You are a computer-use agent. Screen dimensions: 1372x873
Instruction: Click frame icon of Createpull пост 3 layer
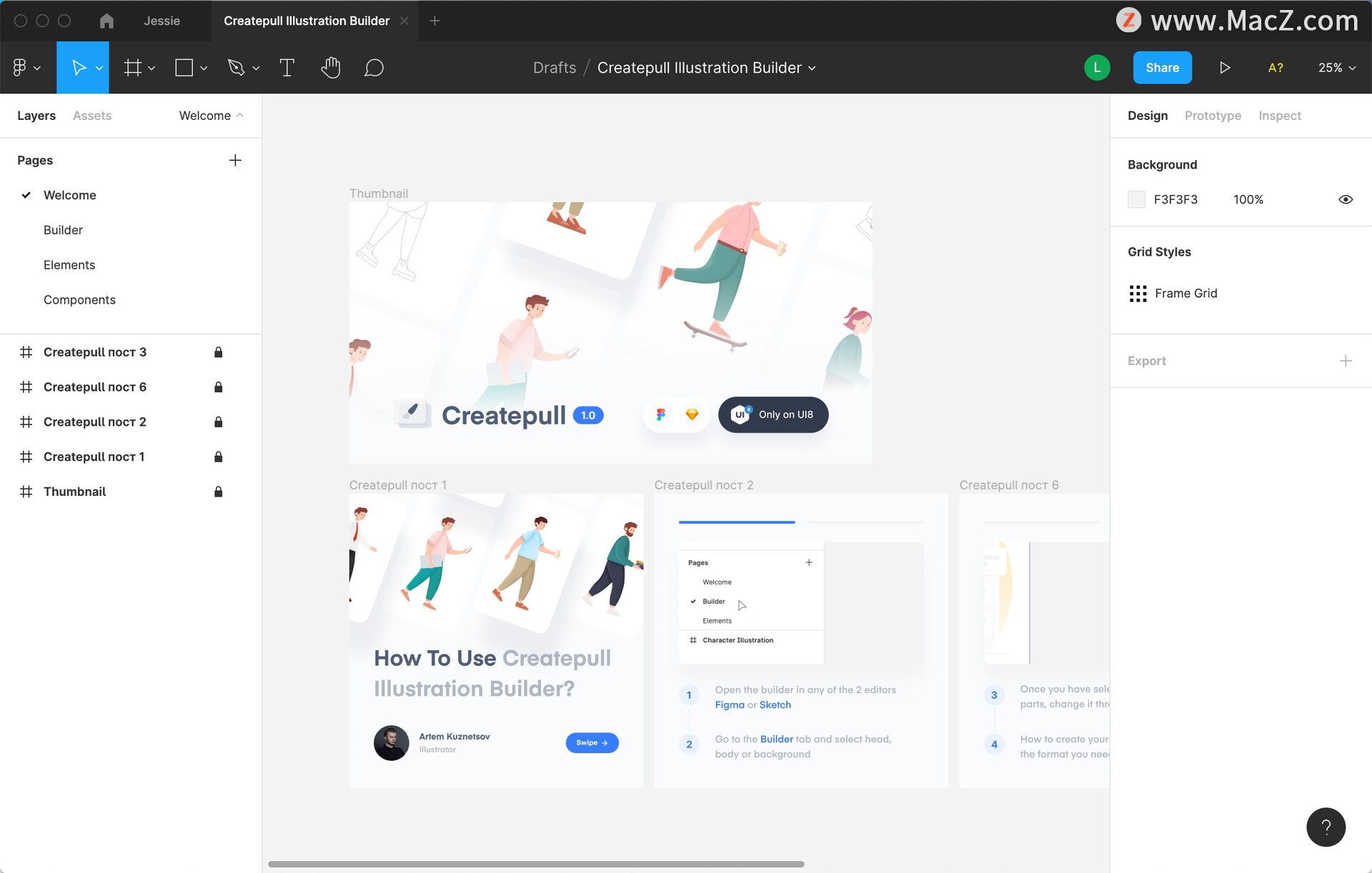[26, 352]
